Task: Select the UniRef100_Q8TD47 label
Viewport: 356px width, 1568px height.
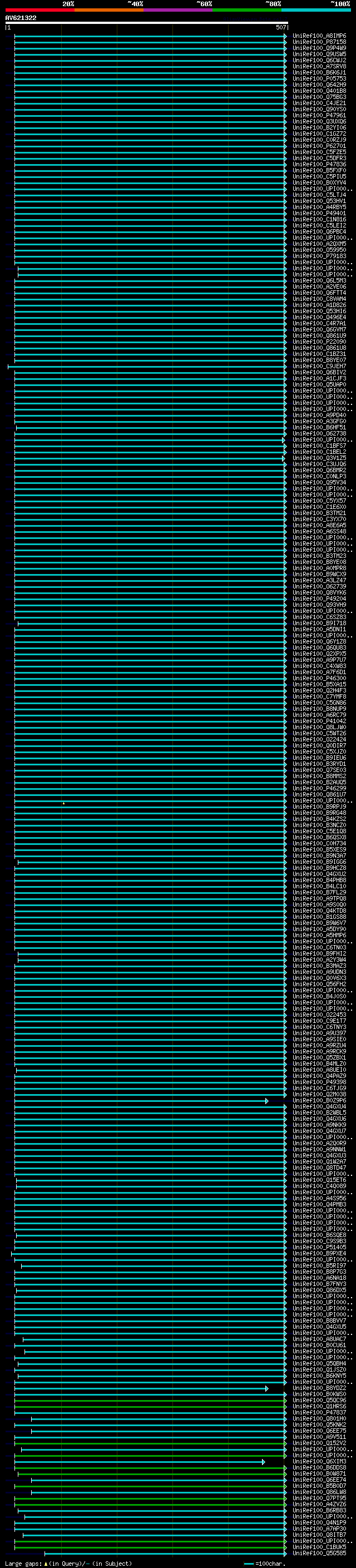Action: [319, 1168]
